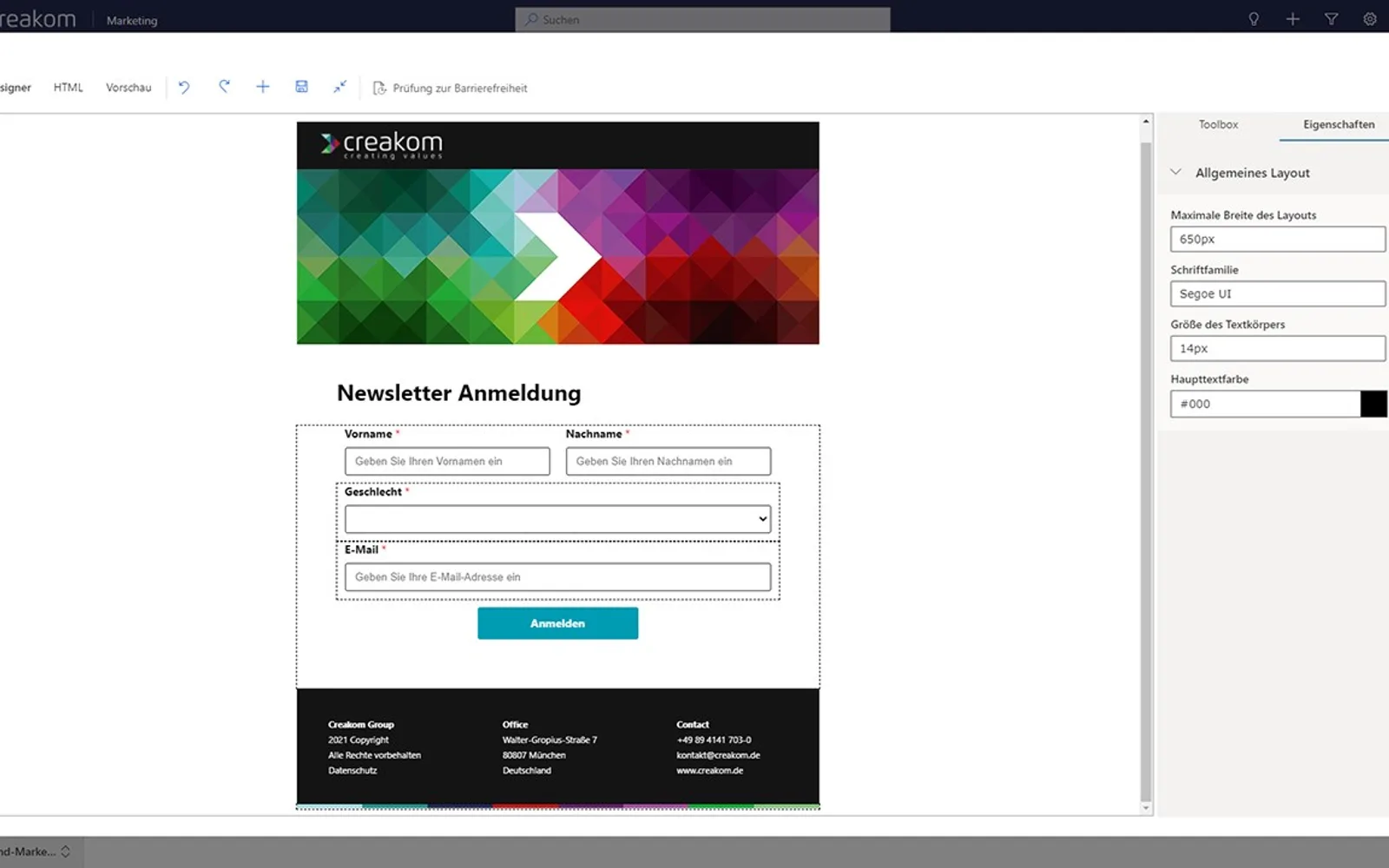
Task: Open the advanced filter funnel icon
Action: tap(1331, 19)
